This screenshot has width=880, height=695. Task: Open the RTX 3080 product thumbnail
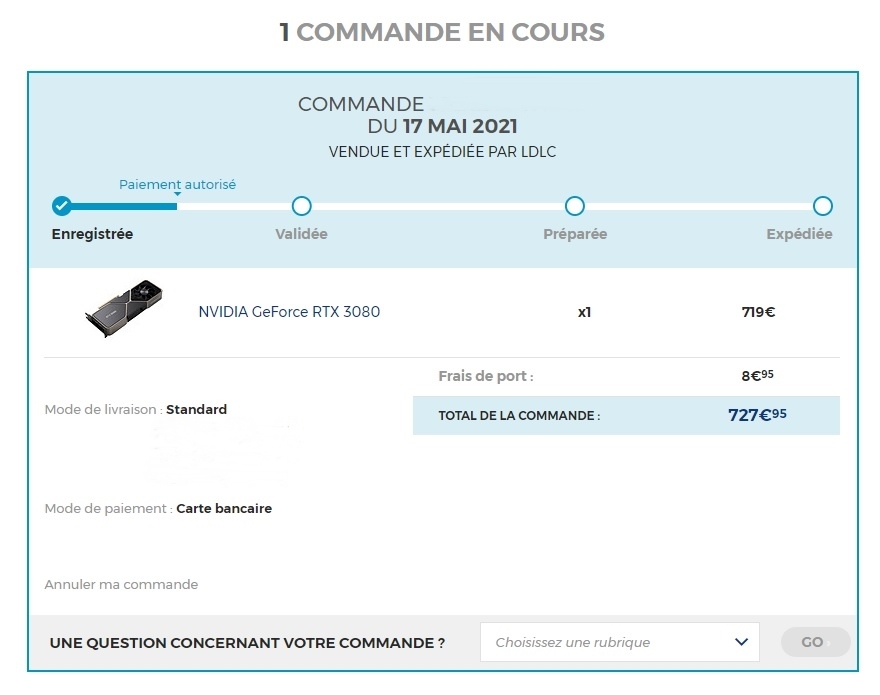[x=124, y=308]
